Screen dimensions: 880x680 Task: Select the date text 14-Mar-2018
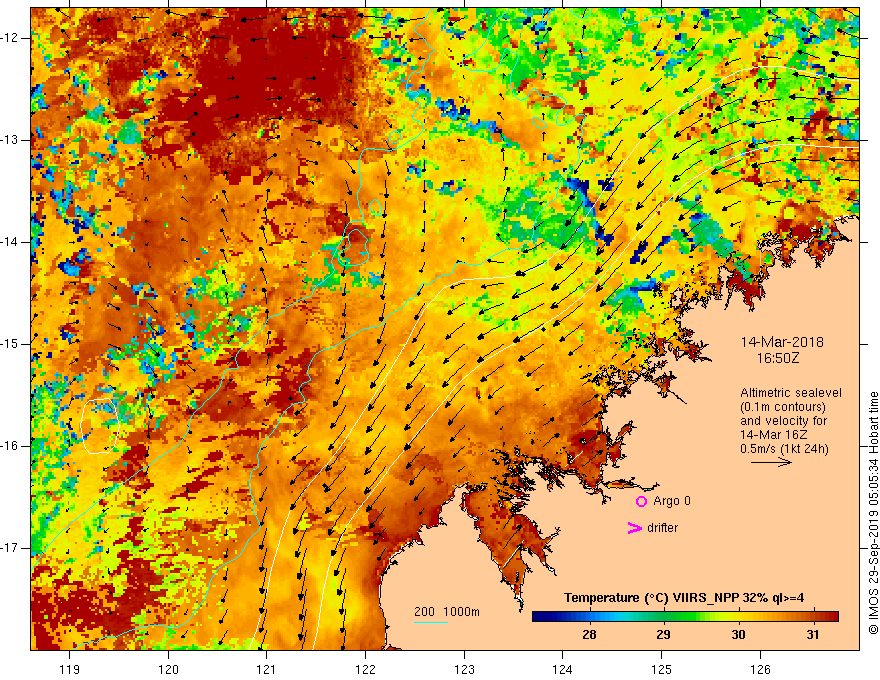click(782, 342)
